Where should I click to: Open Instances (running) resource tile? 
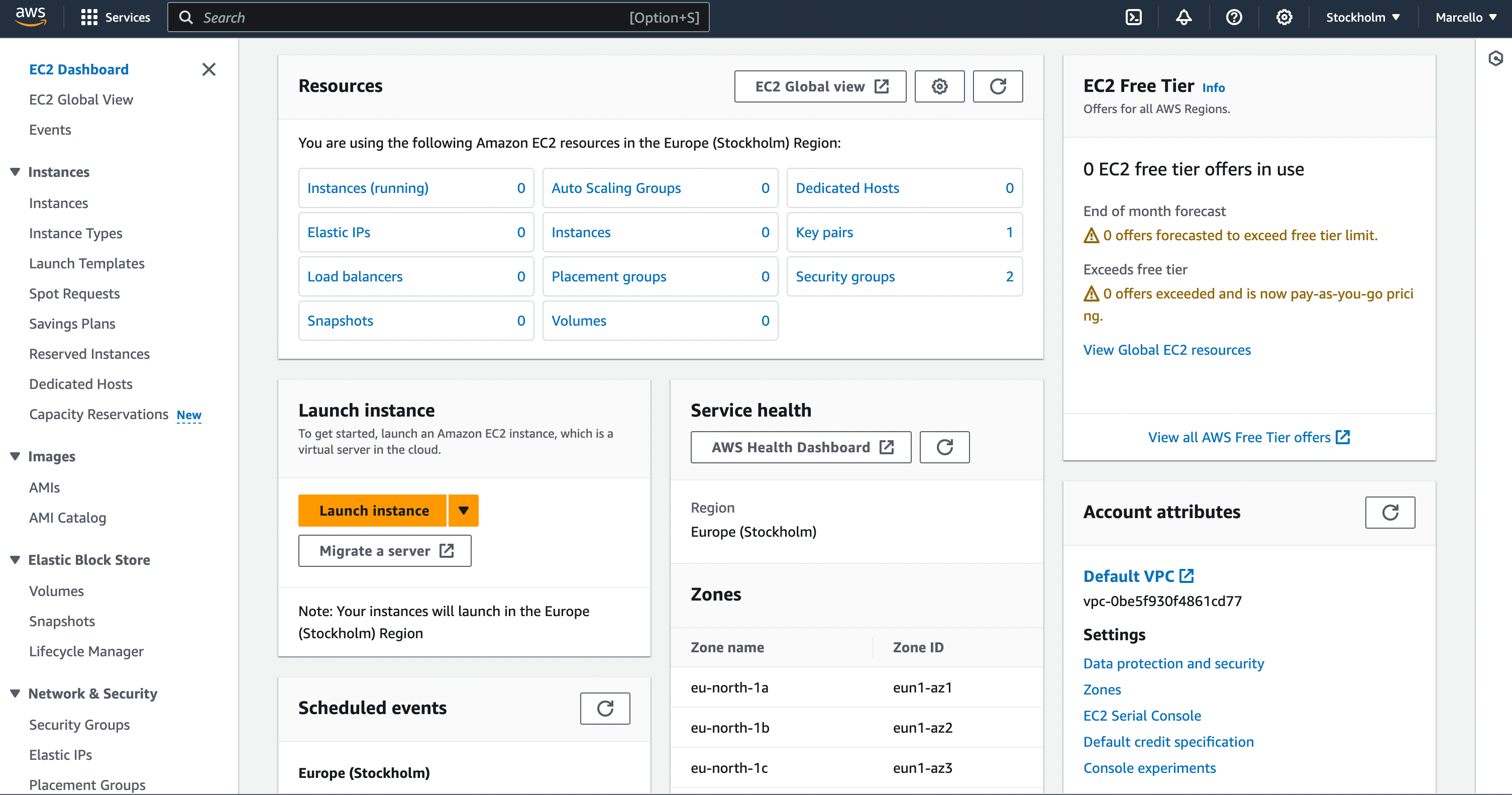coord(416,188)
